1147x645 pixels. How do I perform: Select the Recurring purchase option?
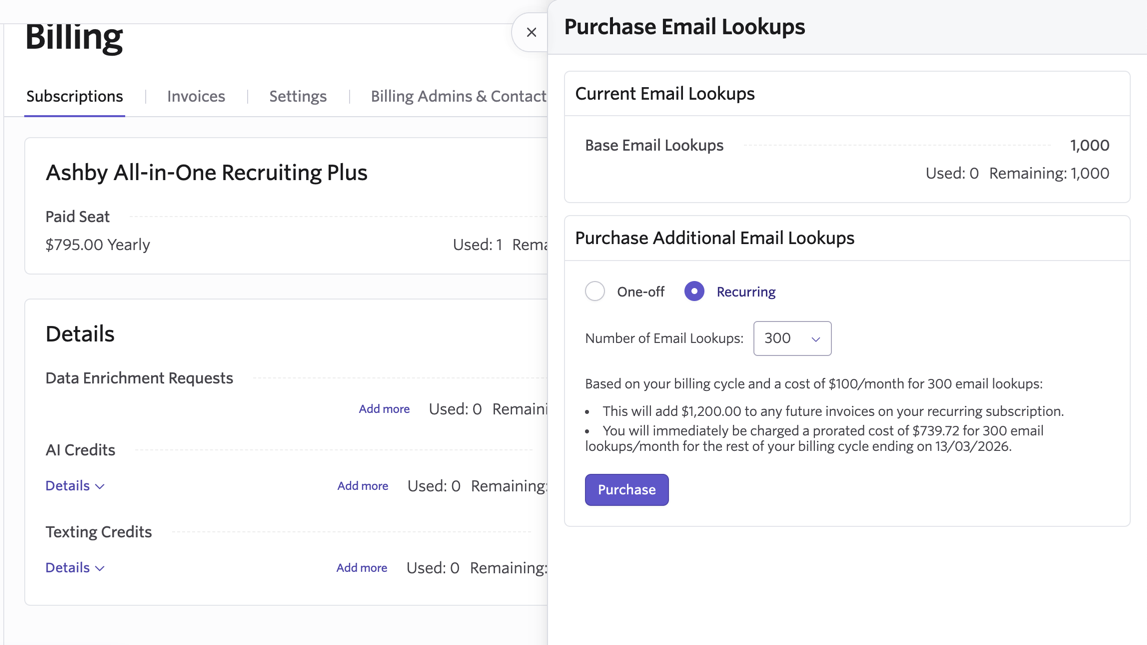pyautogui.click(x=694, y=292)
